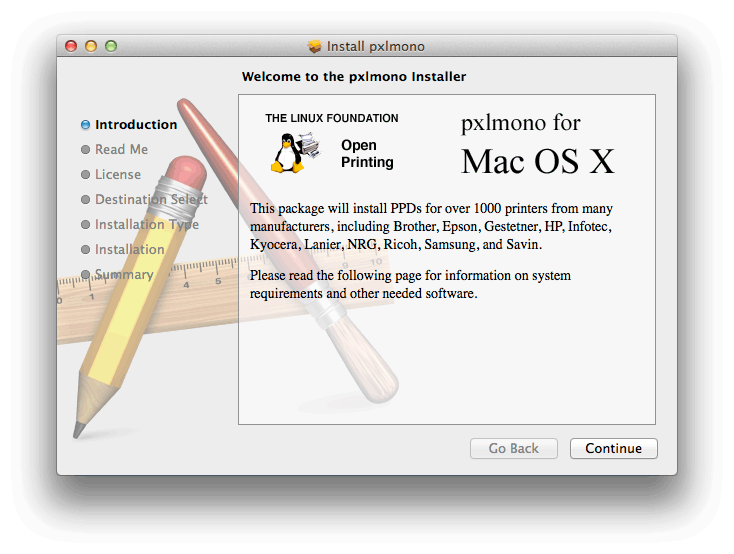The width and height of the screenshot is (734, 554).
Task: Select the Destination Select step
Action: click(151, 199)
